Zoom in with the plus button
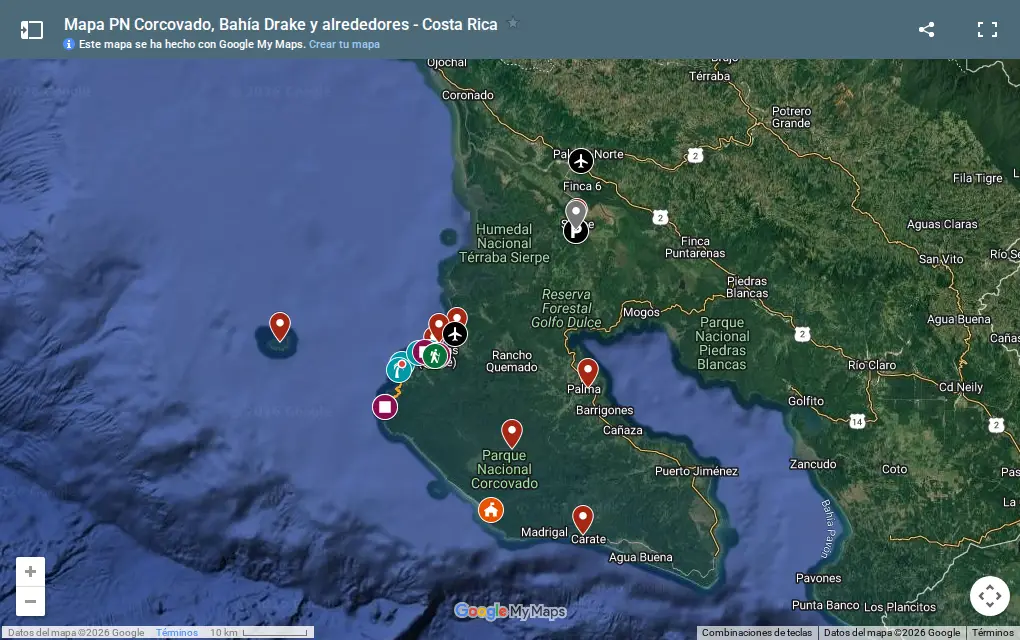Image resolution: width=1020 pixels, height=640 pixels. coord(31,572)
